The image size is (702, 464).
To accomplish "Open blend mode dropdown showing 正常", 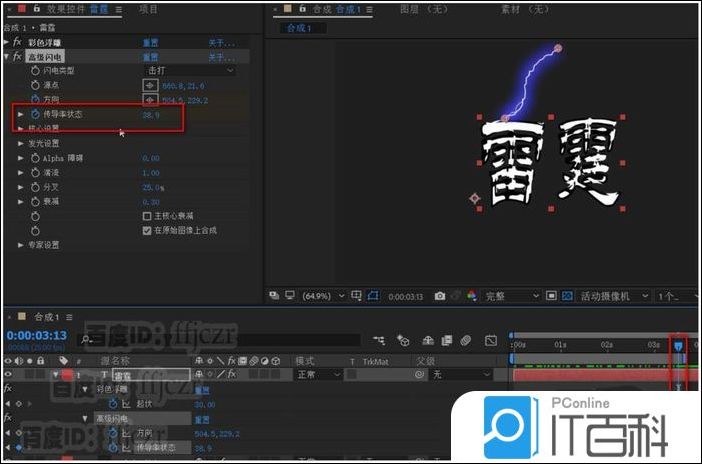I will coord(318,374).
